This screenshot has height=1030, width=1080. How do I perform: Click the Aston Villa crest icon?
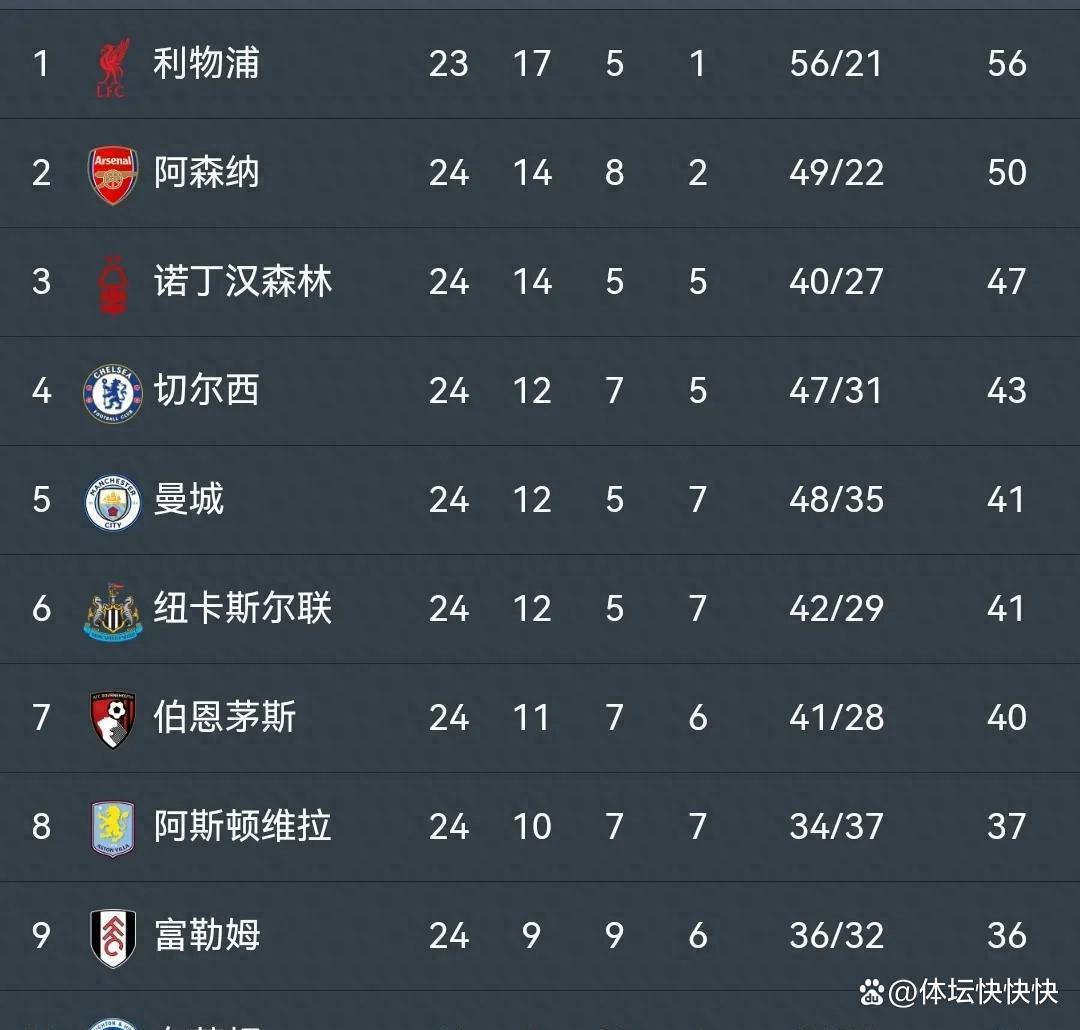click(x=112, y=828)
